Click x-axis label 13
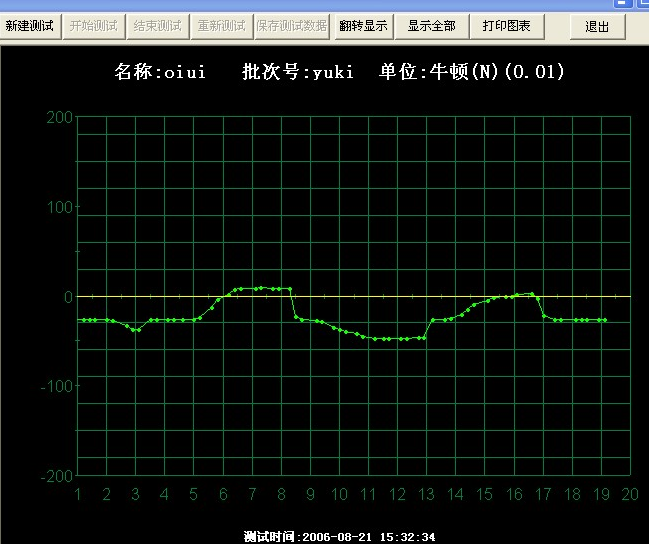The height and width of the screenshot is (544, 649). (426, 494)
